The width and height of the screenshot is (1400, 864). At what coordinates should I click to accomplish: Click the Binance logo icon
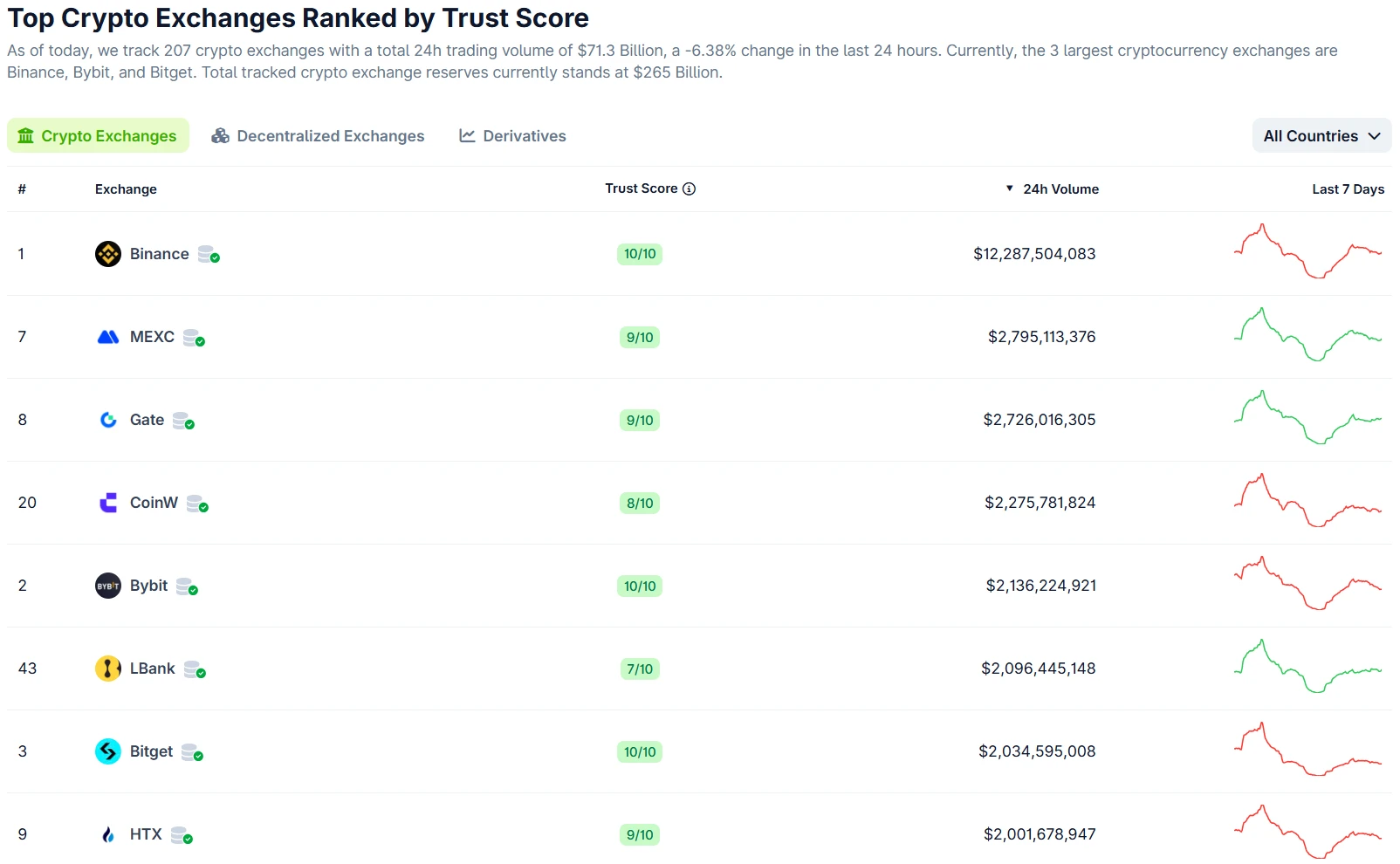pos(108,254)
